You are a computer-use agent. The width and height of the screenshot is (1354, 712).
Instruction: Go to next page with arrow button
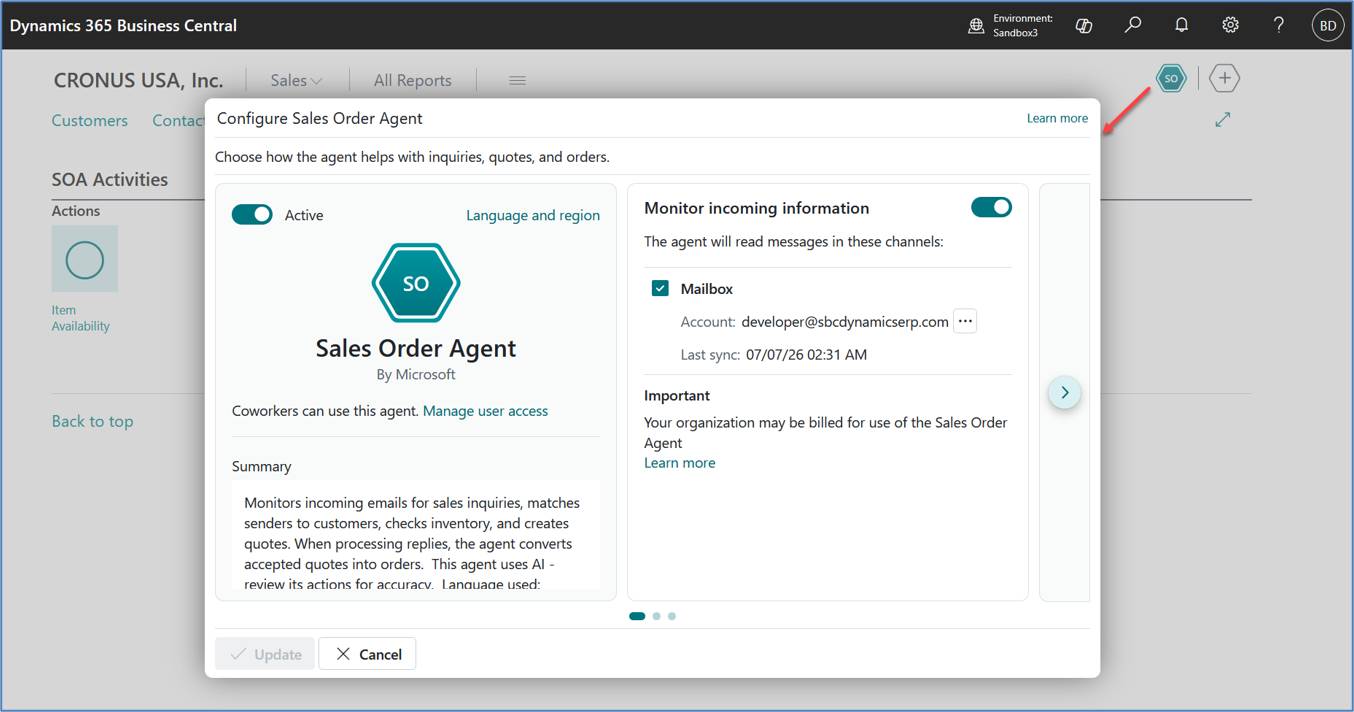(x=1064, y=392)
